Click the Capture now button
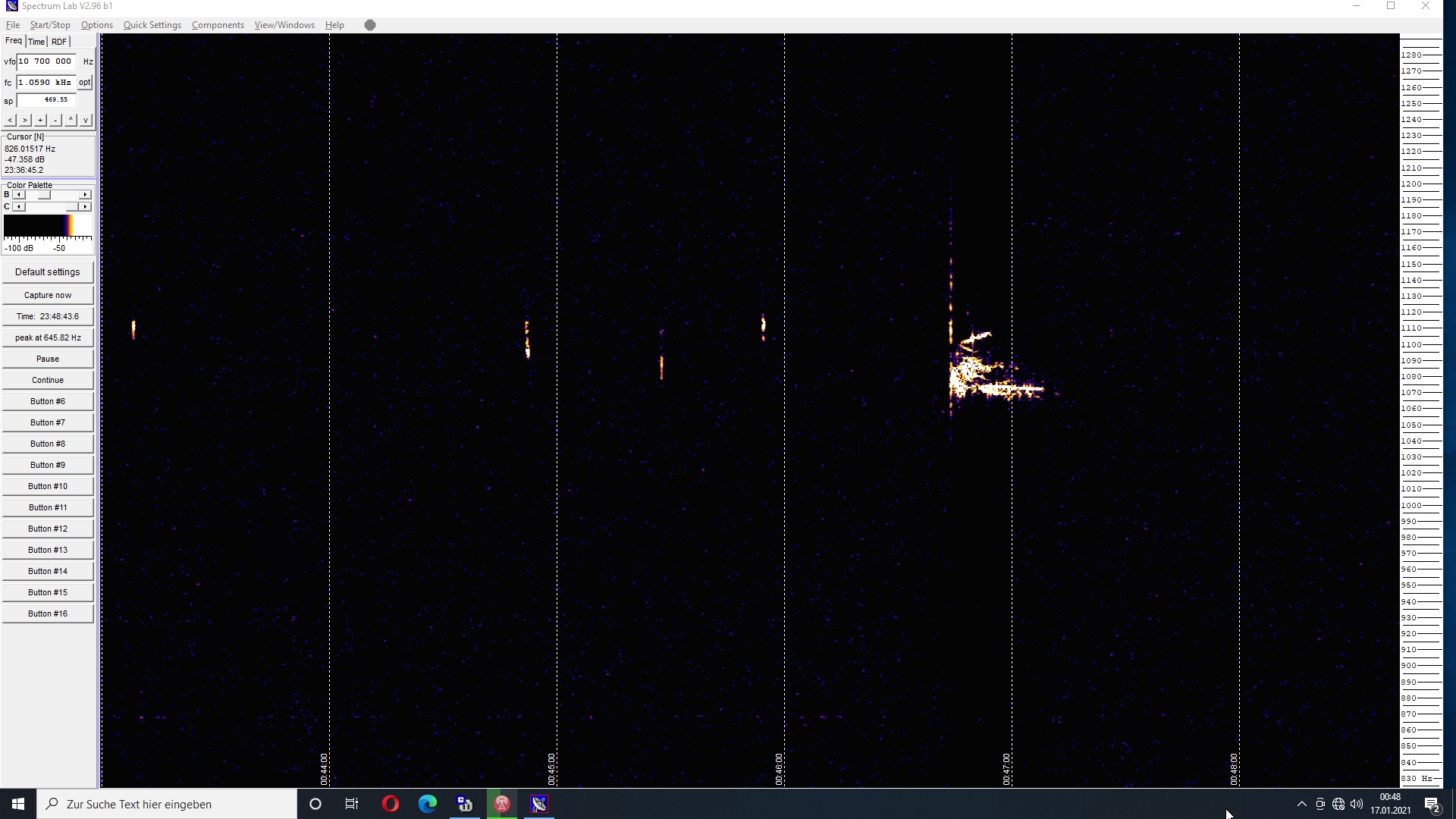 [48, 295]
